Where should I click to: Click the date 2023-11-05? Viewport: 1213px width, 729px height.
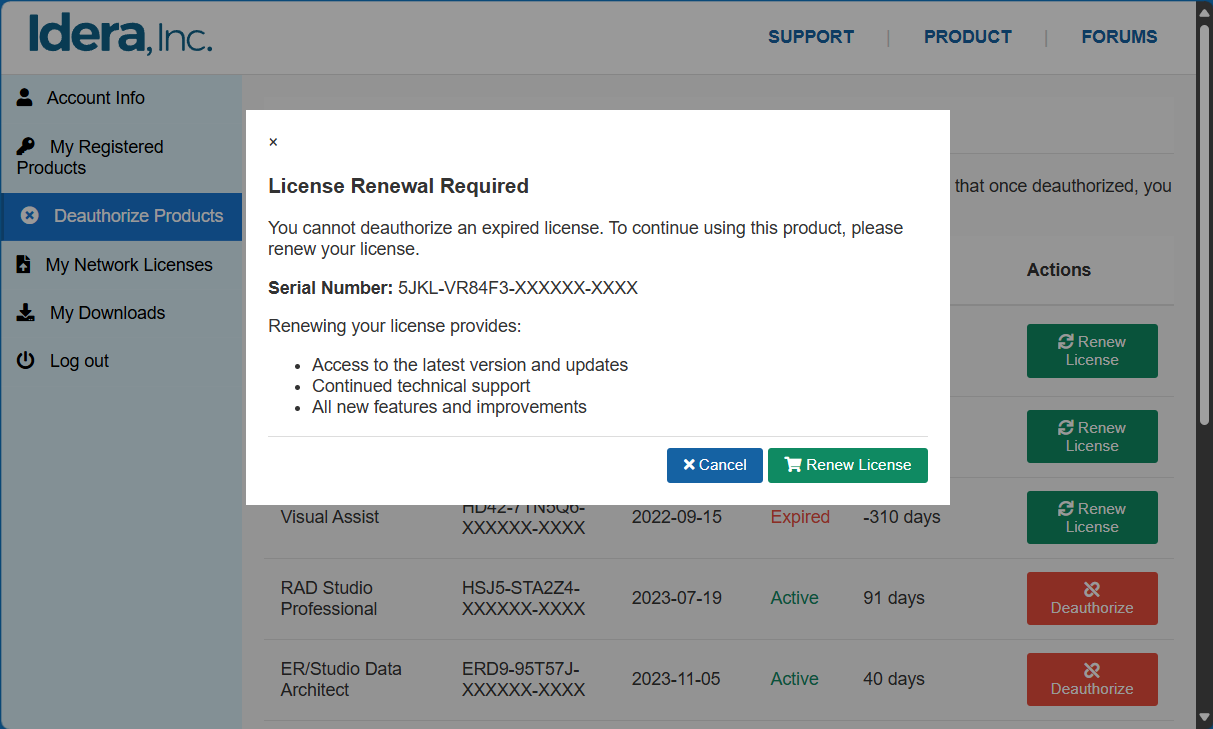tap(676, 679)
